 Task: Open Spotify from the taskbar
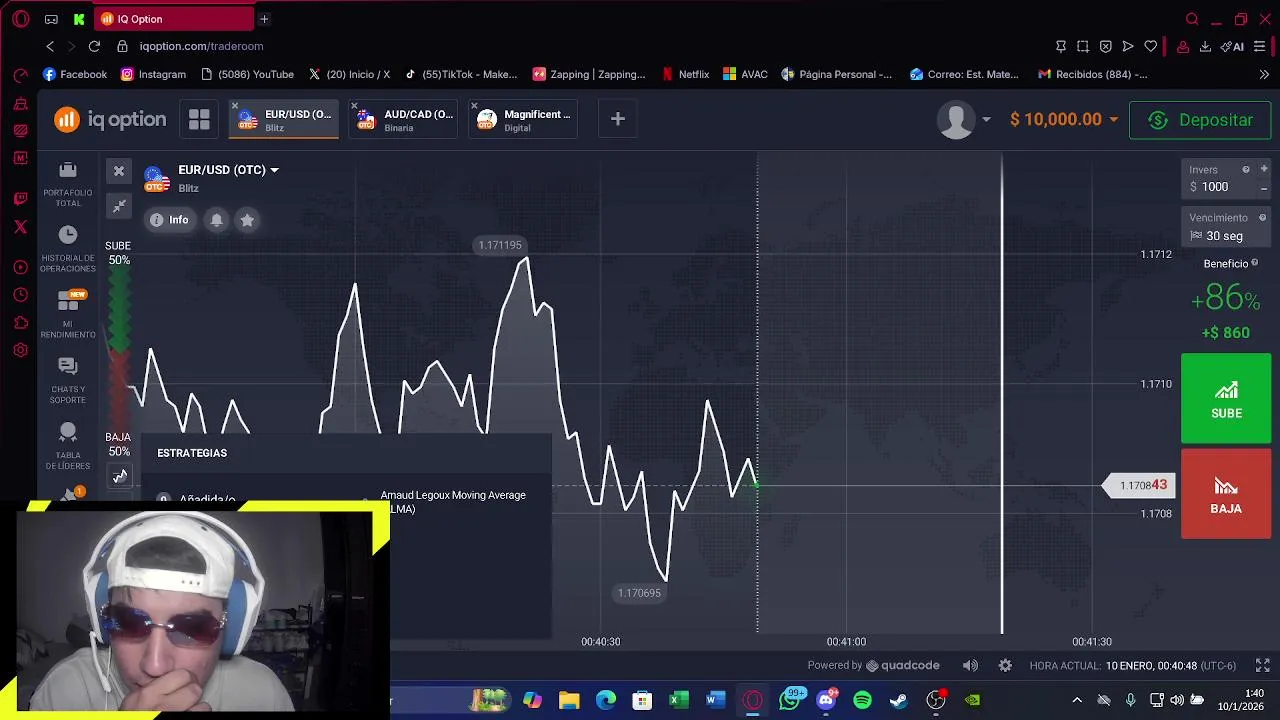(x=862, y=700)
